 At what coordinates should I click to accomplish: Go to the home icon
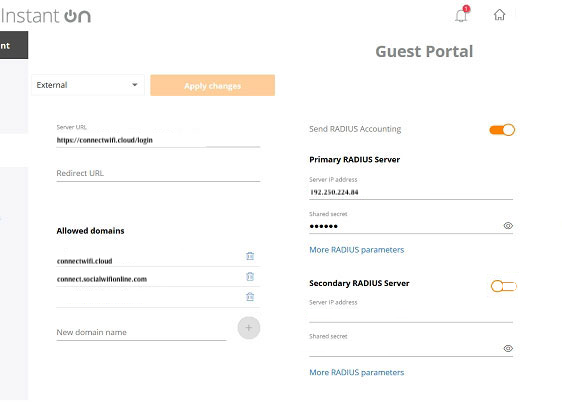pyautogui.click(x=499, y=15)
